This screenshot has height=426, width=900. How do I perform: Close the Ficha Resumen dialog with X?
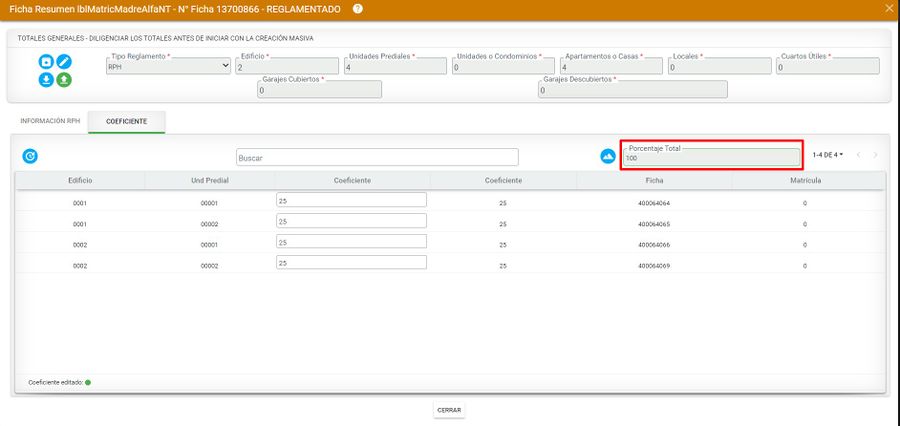coord(890,9)
